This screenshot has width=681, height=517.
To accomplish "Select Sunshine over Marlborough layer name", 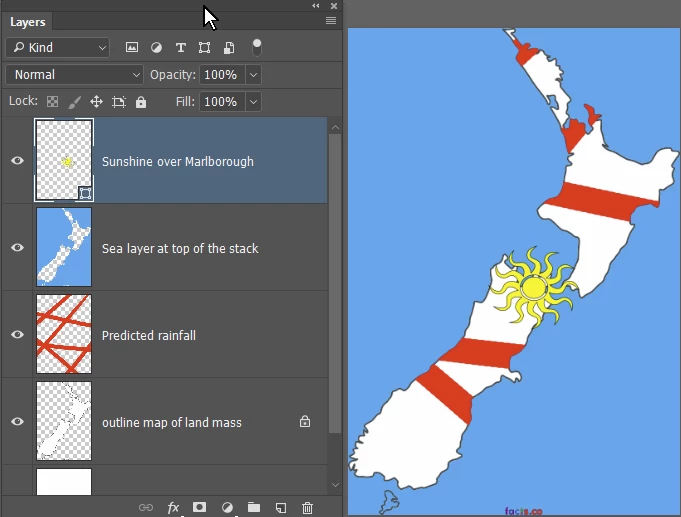I will 178,162.
